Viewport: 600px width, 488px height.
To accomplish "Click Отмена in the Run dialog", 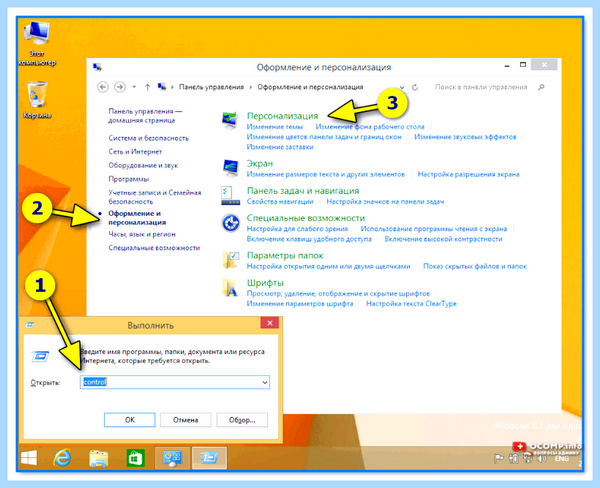I will point(186,420).
